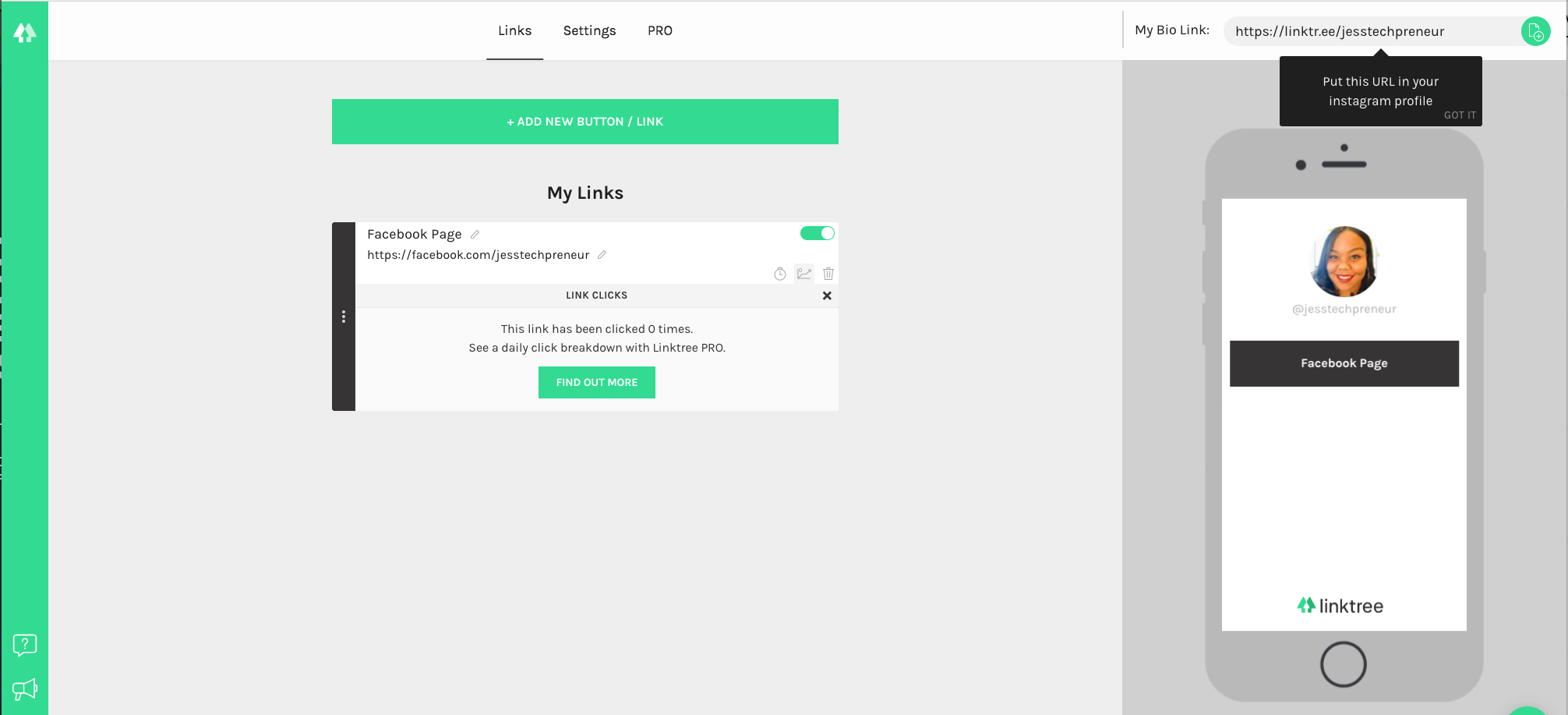Click the Linktree logo in the sidebar
1568x715 pixels.
[25, 32]
